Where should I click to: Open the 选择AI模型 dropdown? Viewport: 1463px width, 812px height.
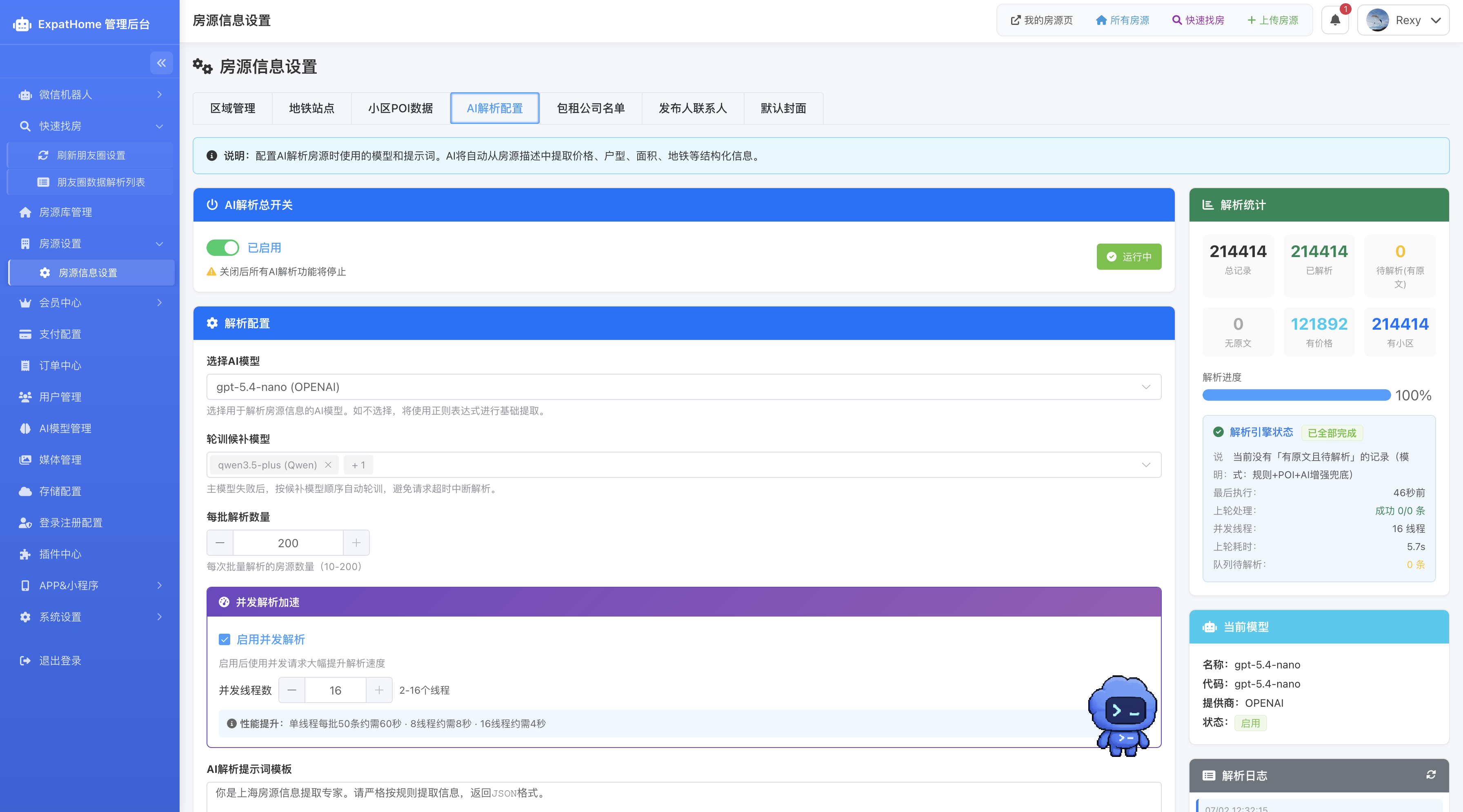pos(684,387)
